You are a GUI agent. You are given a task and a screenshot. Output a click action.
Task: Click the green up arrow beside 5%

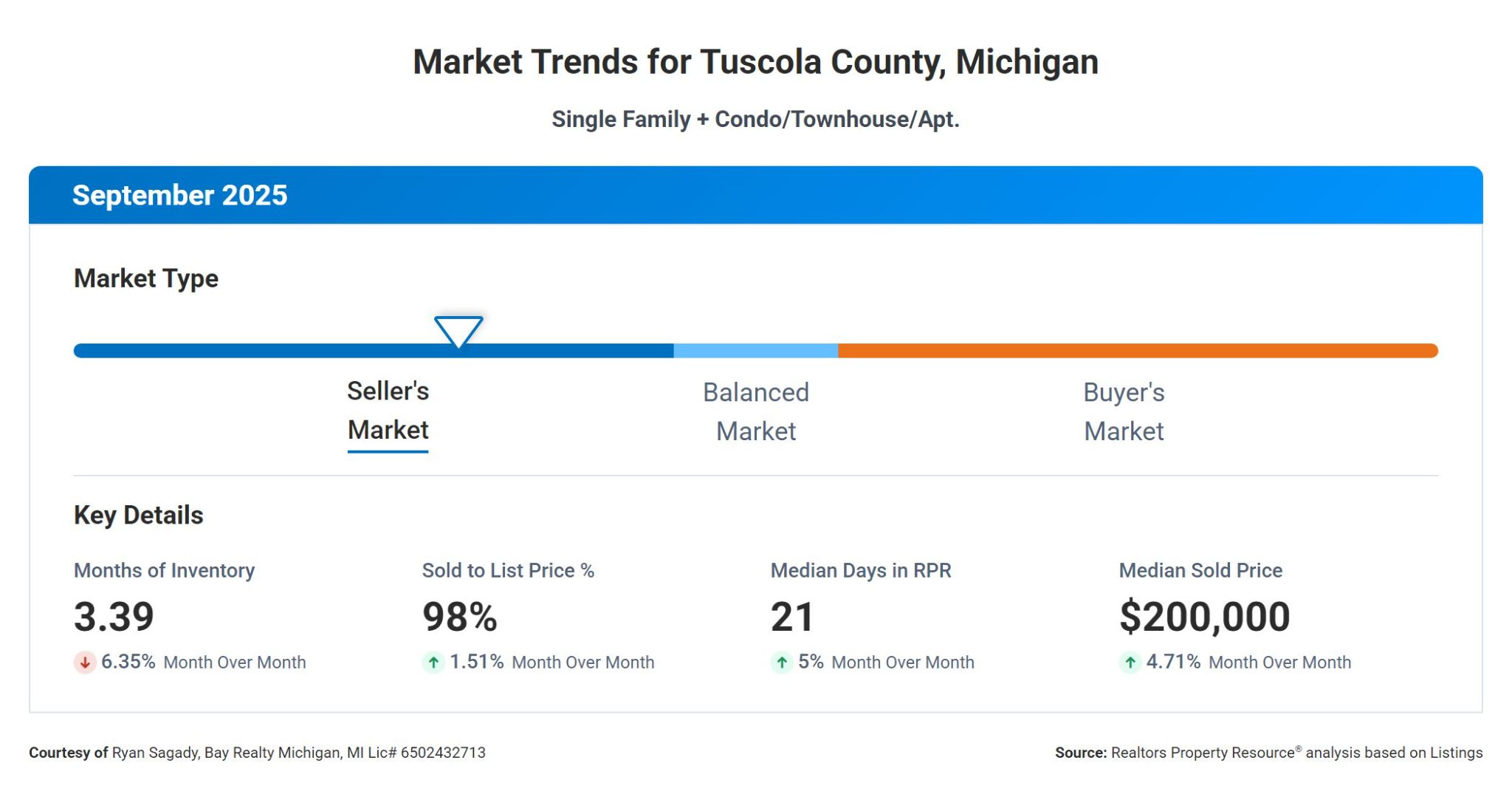coord(782,663)
